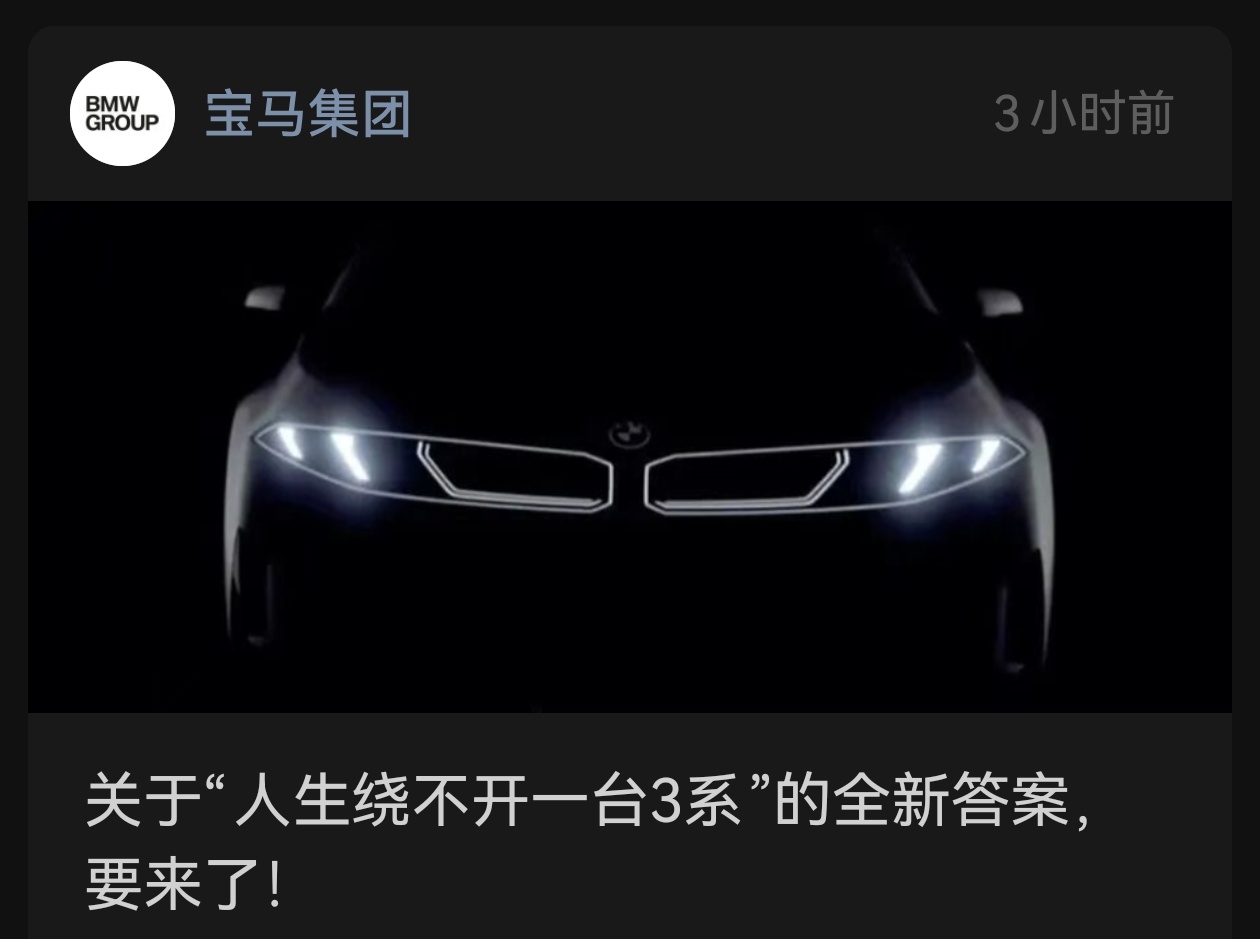
Task: Open the dark BMW teaser image
Action: pyautogui.click(x=630, y=456)
